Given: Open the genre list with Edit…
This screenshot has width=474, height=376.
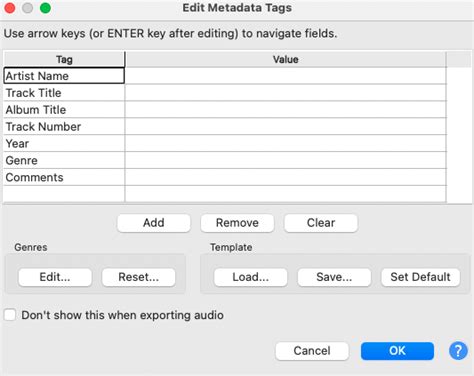Looking at the screenshot, I should (x=55, y=277).
